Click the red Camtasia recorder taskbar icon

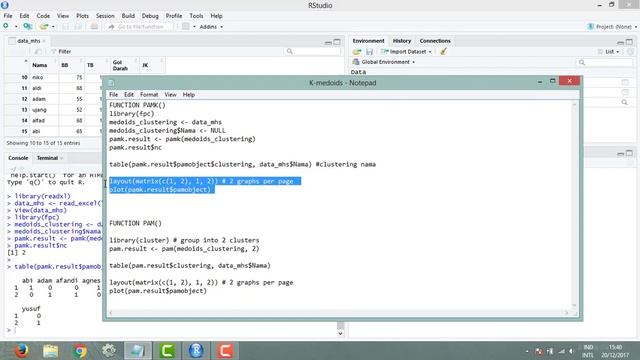pyautogui.click(x=225, y=351)
